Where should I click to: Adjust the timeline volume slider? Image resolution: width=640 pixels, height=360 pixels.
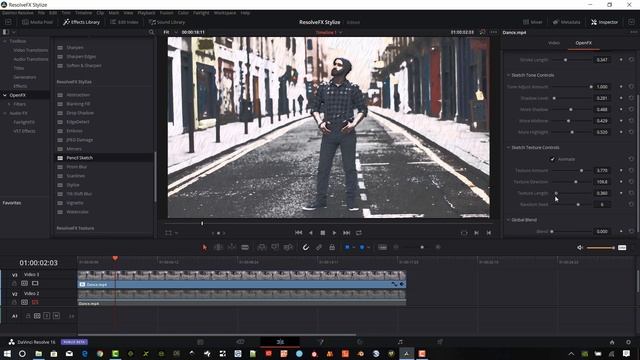[x=601, y=247]
